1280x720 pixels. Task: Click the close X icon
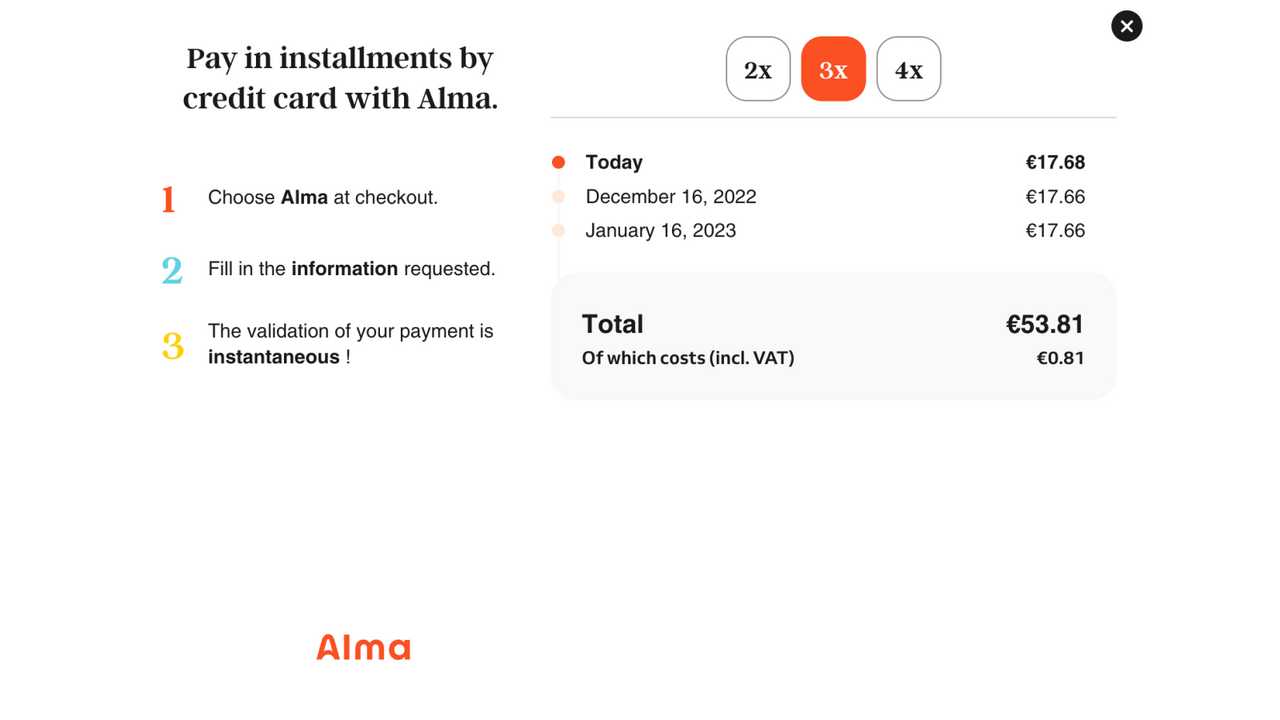[x=1126, y=26]
